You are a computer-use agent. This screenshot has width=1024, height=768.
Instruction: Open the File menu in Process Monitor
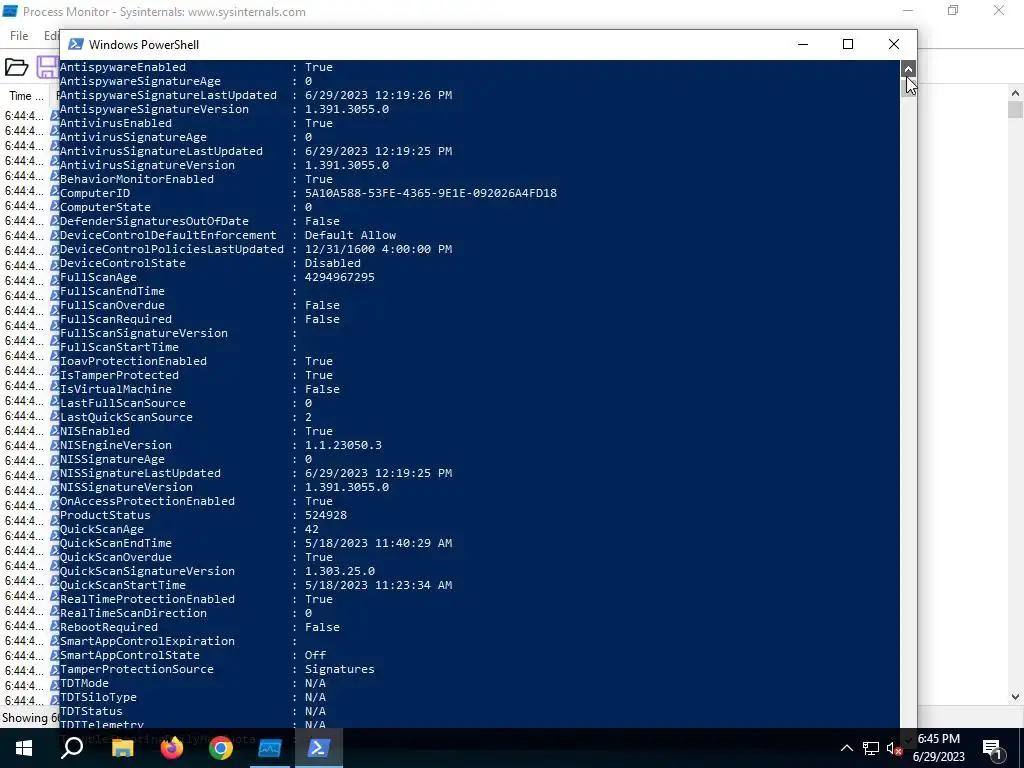pos(19,36)
